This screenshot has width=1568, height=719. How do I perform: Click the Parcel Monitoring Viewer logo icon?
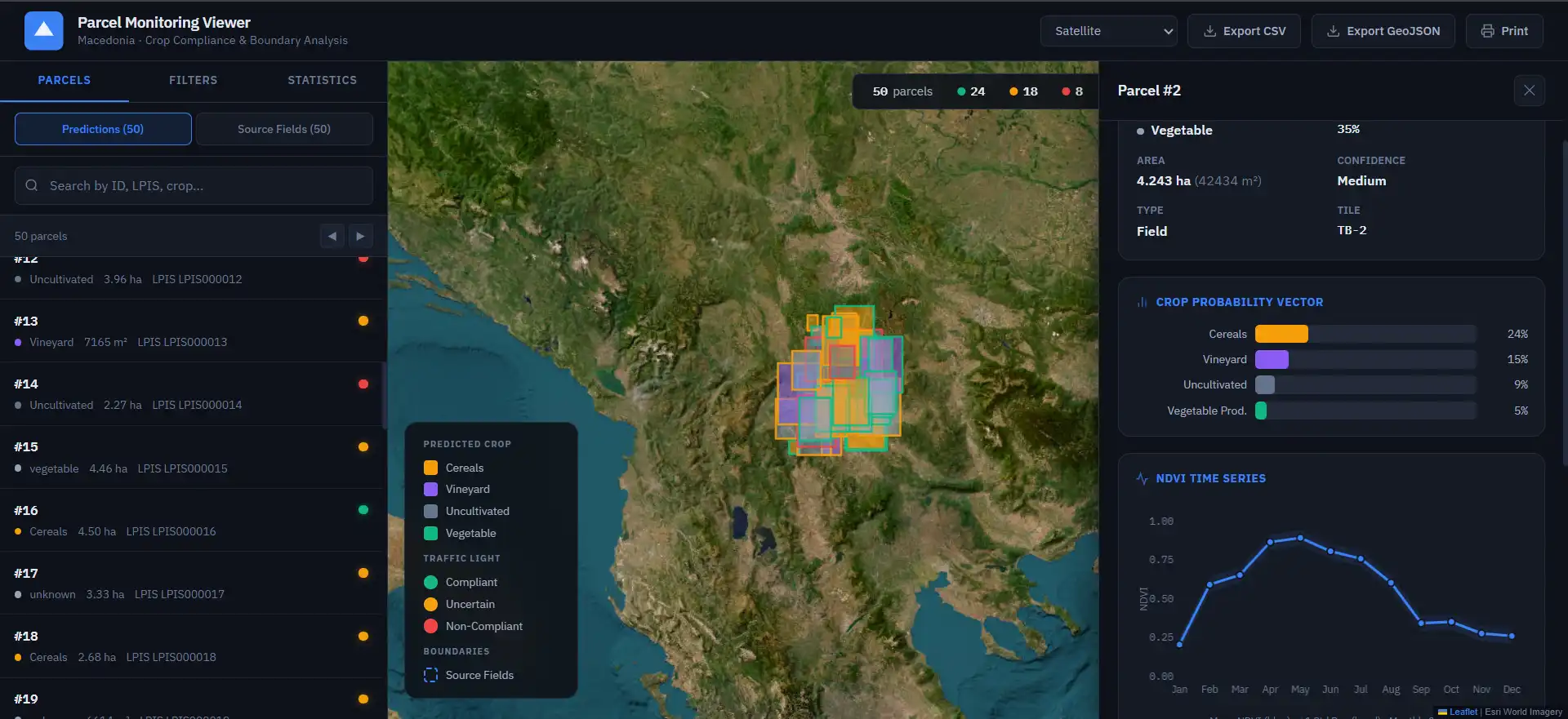44,31
